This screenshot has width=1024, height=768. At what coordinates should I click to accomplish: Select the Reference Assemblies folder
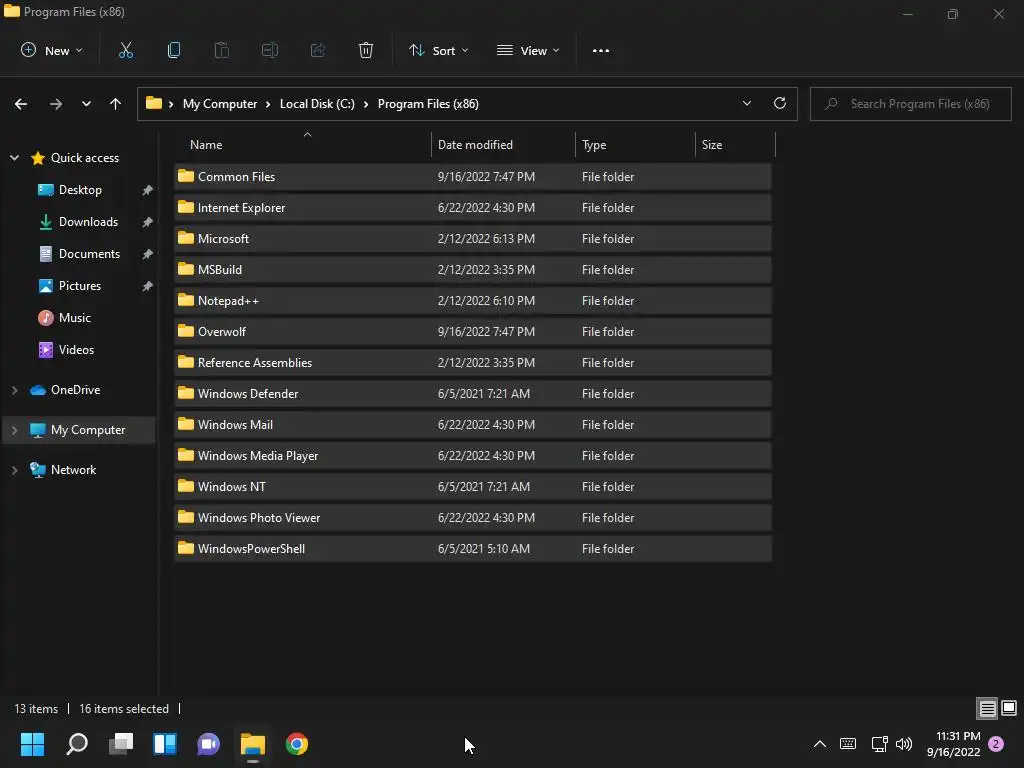(x=473, y=362)
